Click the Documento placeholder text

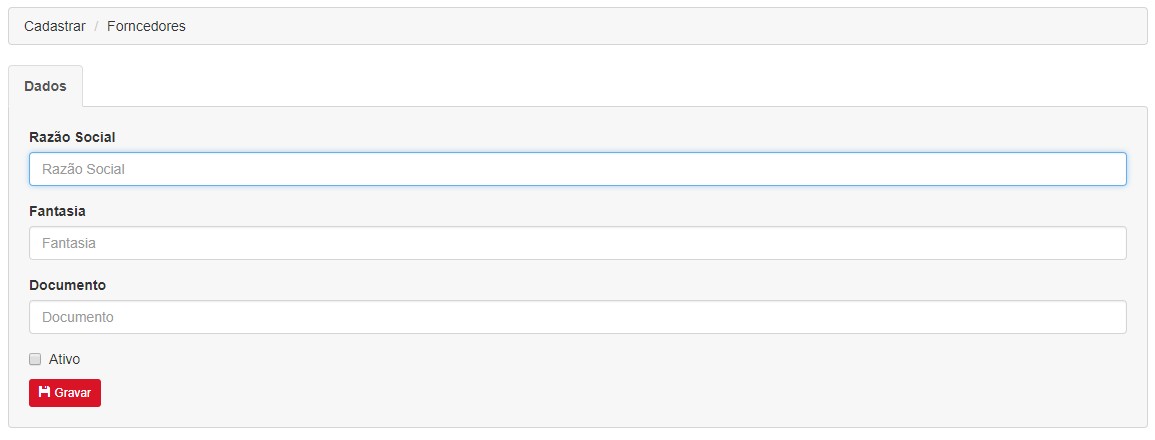[x=78, y=317]
